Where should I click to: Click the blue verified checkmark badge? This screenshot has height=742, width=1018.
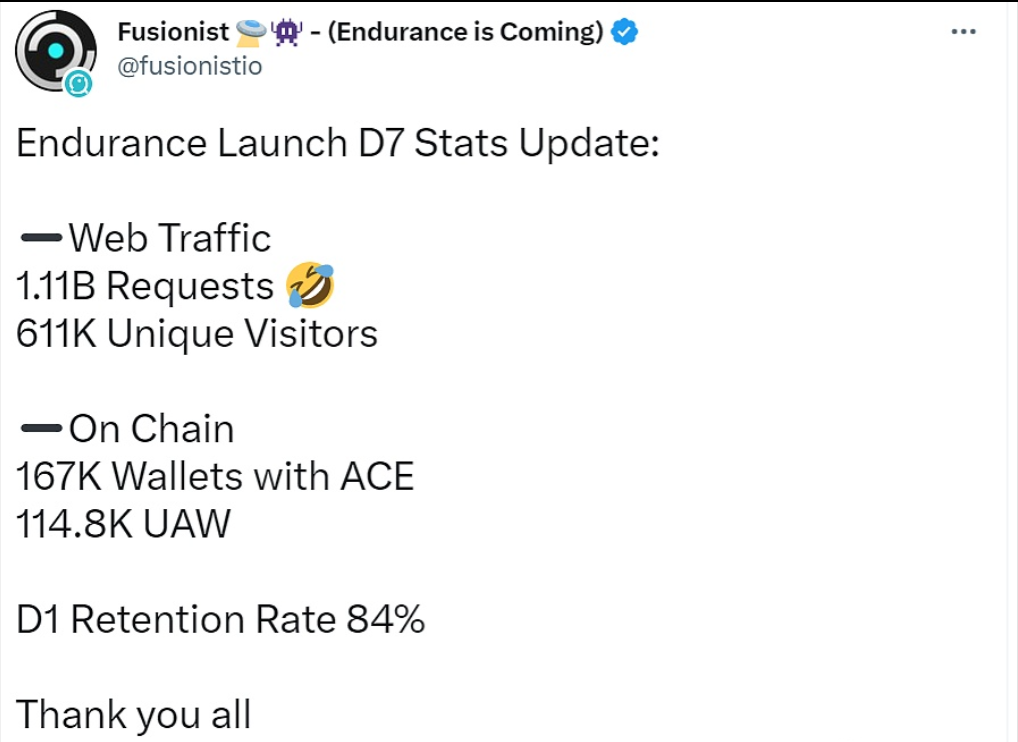pyautogui.click(x=625, y=32)
